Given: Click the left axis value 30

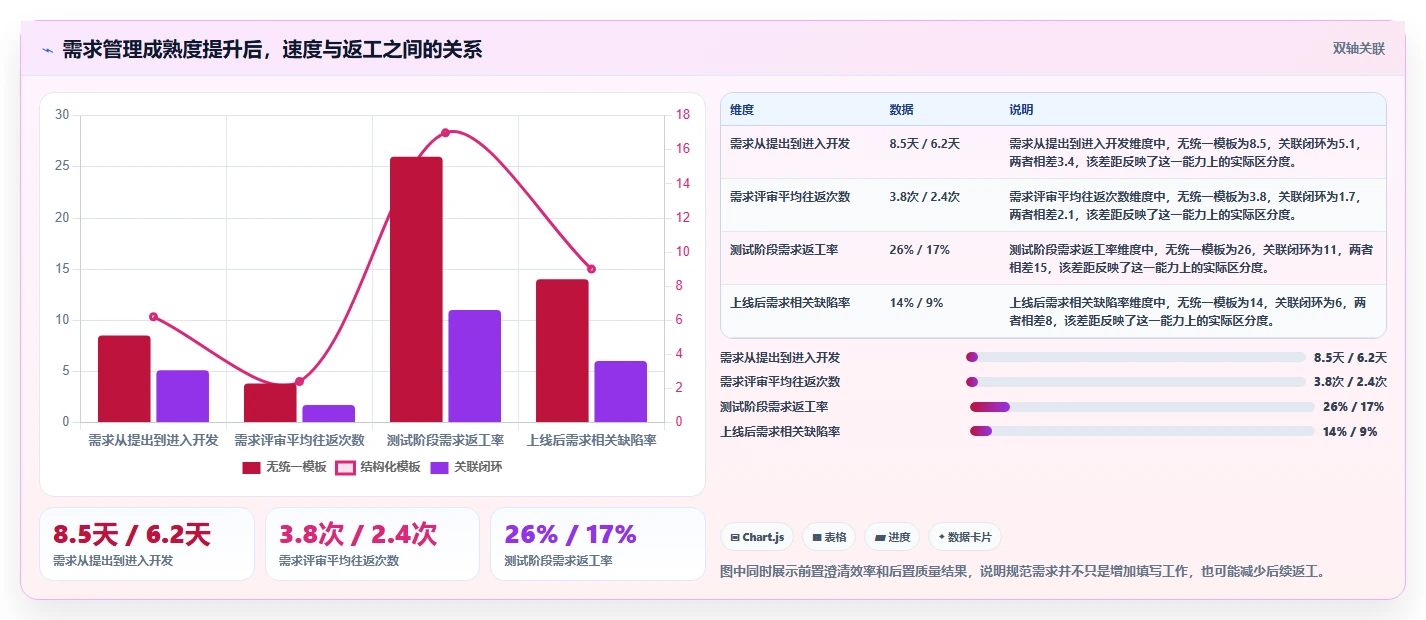Looking at the screenshot, I should [x=62, y=115].
